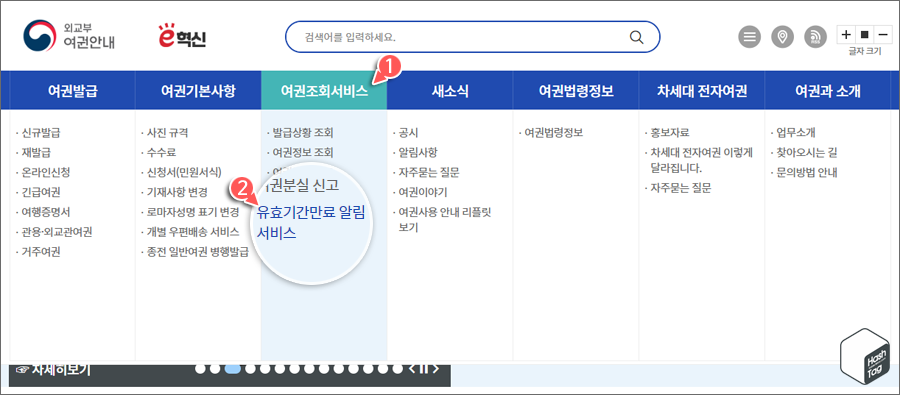This screenshot has height=395, width=900.
Task: Open the 여권법령정보 main menu heading
Action: point(576,91)
